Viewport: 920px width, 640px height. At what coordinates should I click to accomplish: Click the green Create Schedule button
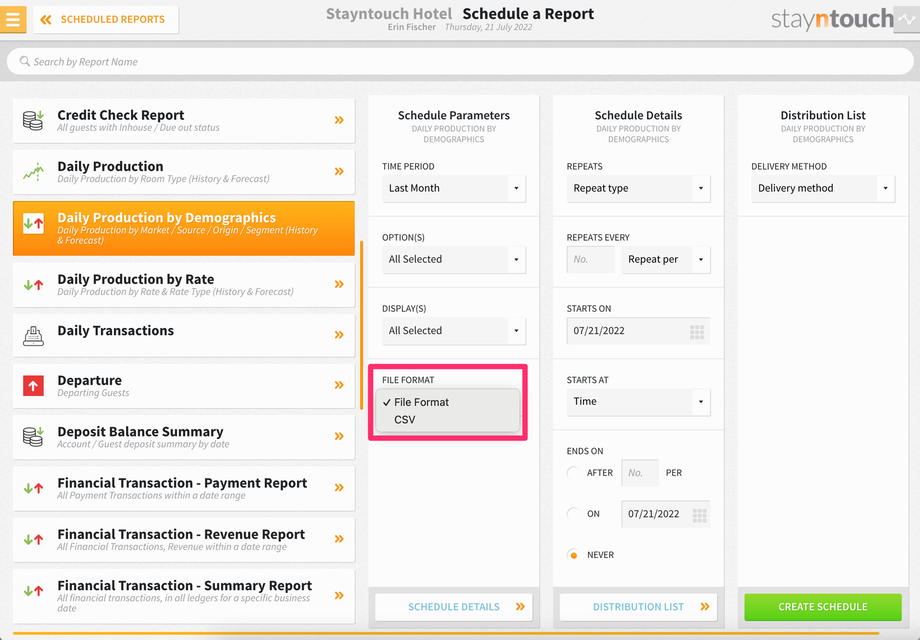pyautogui.click(x=823, y=607)
